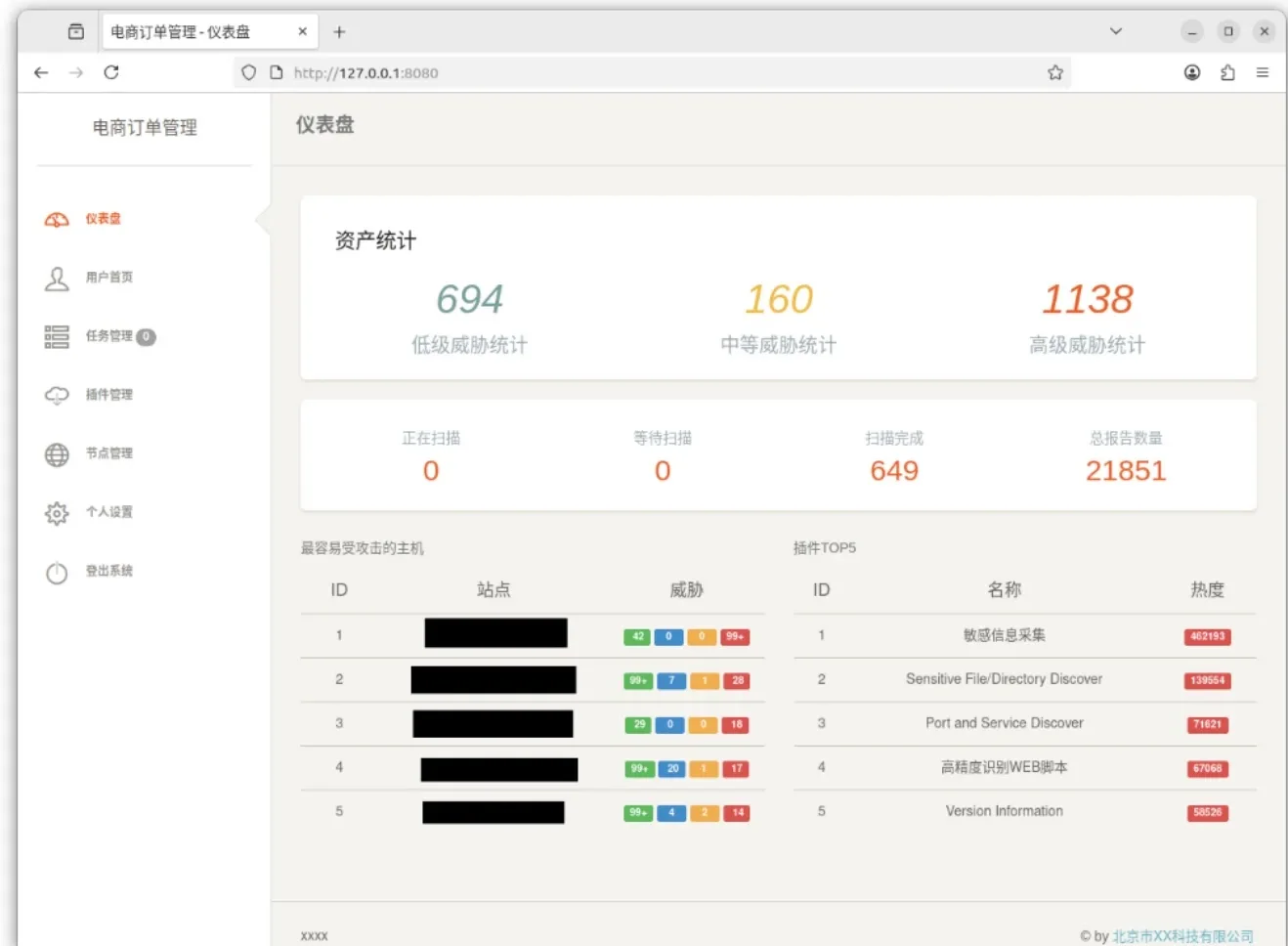Select the 电商订单管理 - 仪表盘 browser tab
Screen dimensions: 1288x946
click(x=209, y=31)
